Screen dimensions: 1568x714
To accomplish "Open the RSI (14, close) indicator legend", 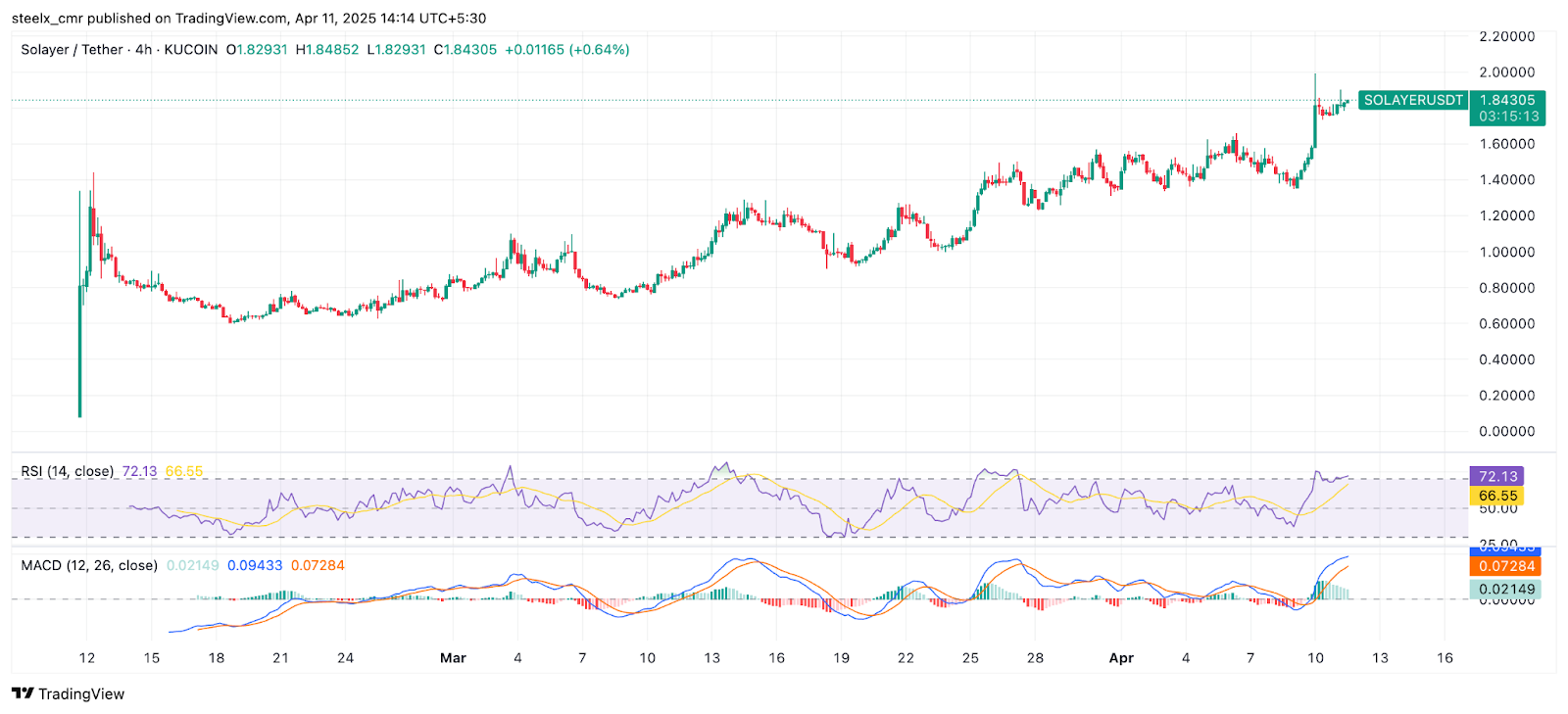I will pos(67,471).
